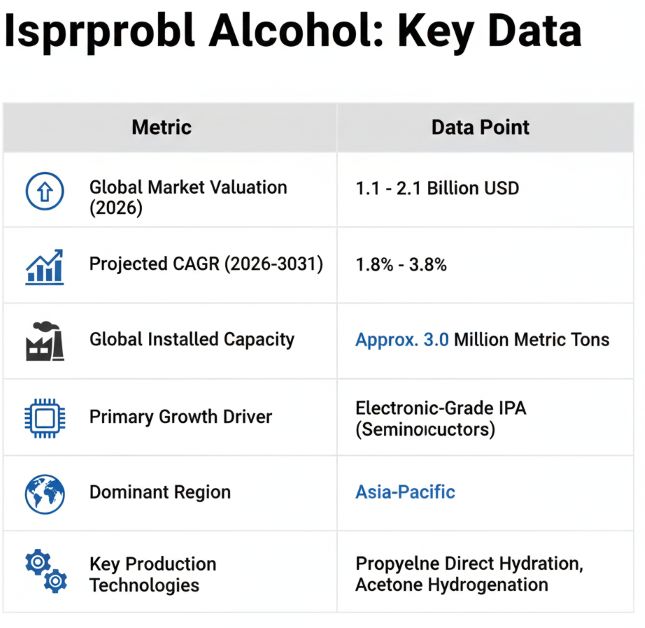Click the '1.1 - 2.1 Billion USD' value
Viewport: 645px width, 628px height.
(x=437, y=188)
